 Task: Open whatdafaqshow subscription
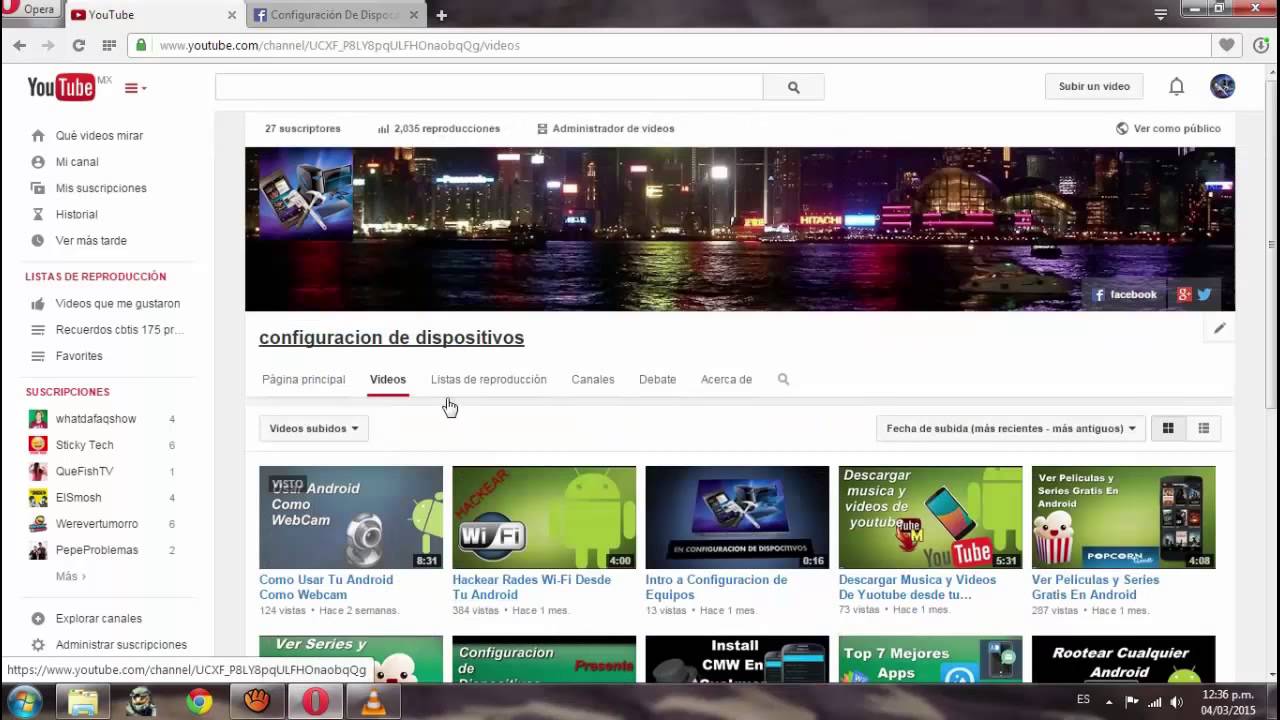click(x=96, y=419)
